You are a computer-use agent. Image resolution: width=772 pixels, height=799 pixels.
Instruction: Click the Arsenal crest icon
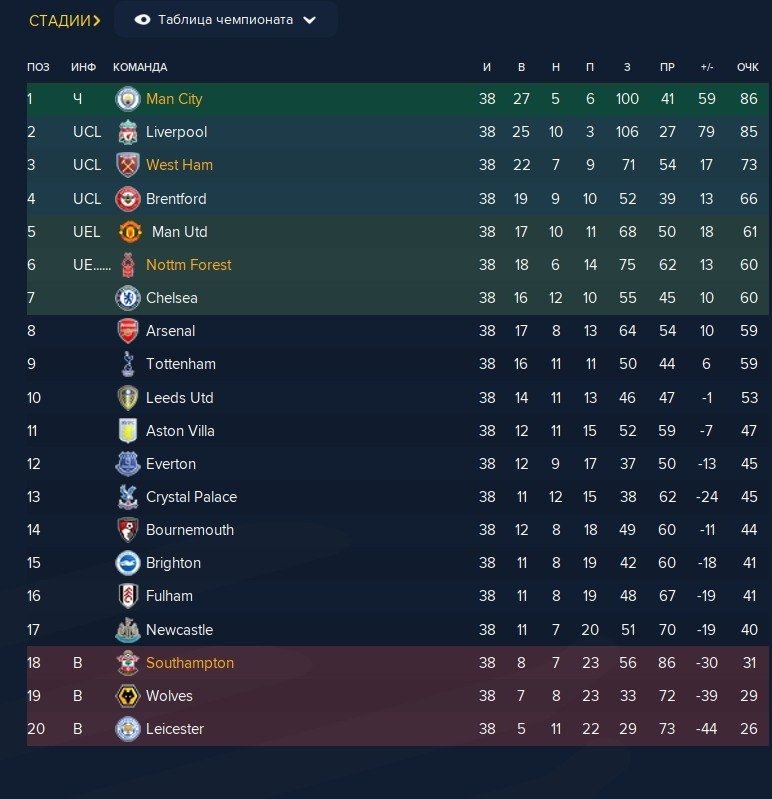[127, 331]
